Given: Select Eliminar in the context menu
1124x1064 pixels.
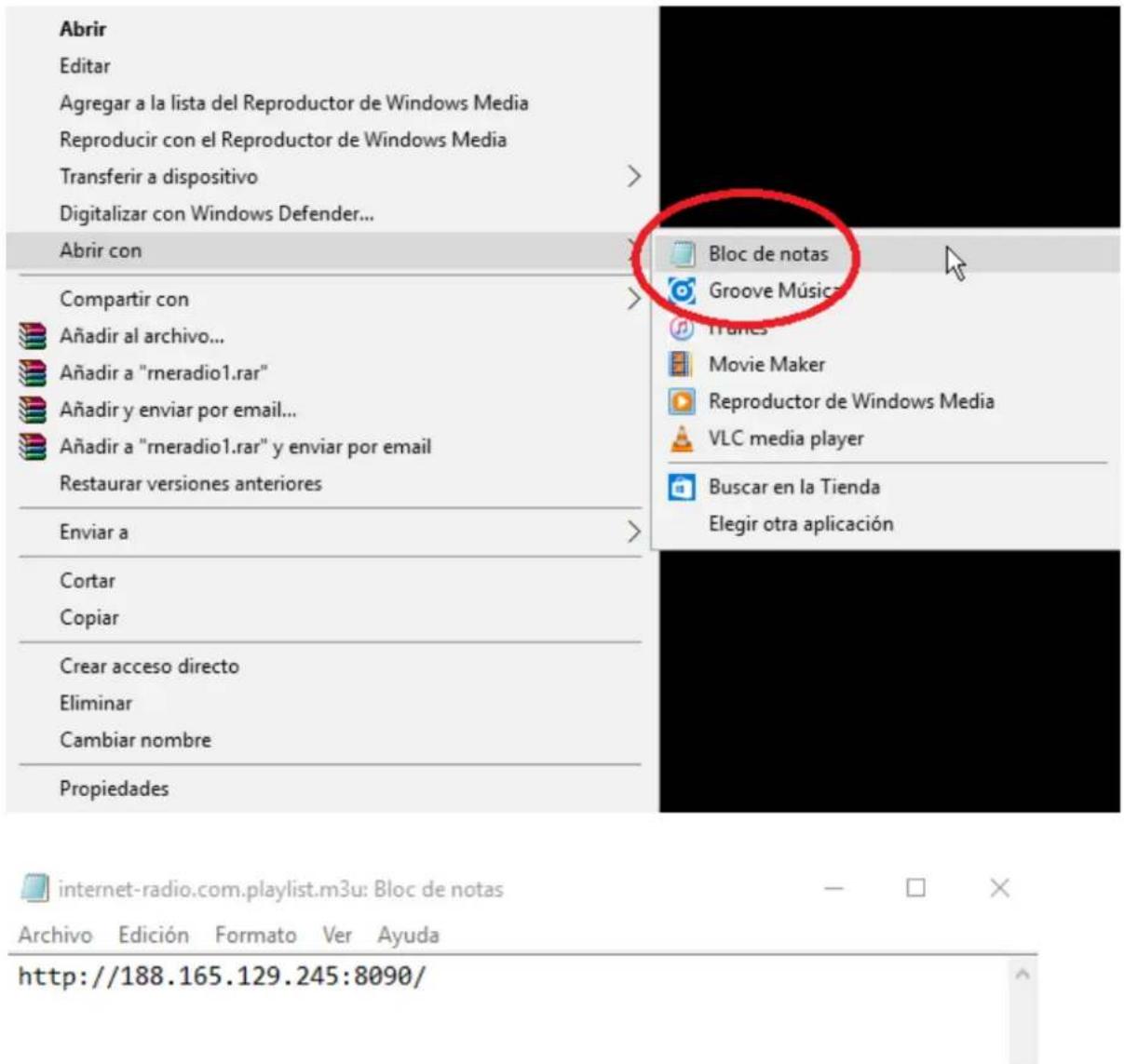Looking at the screenshot, I should [96, 703].
